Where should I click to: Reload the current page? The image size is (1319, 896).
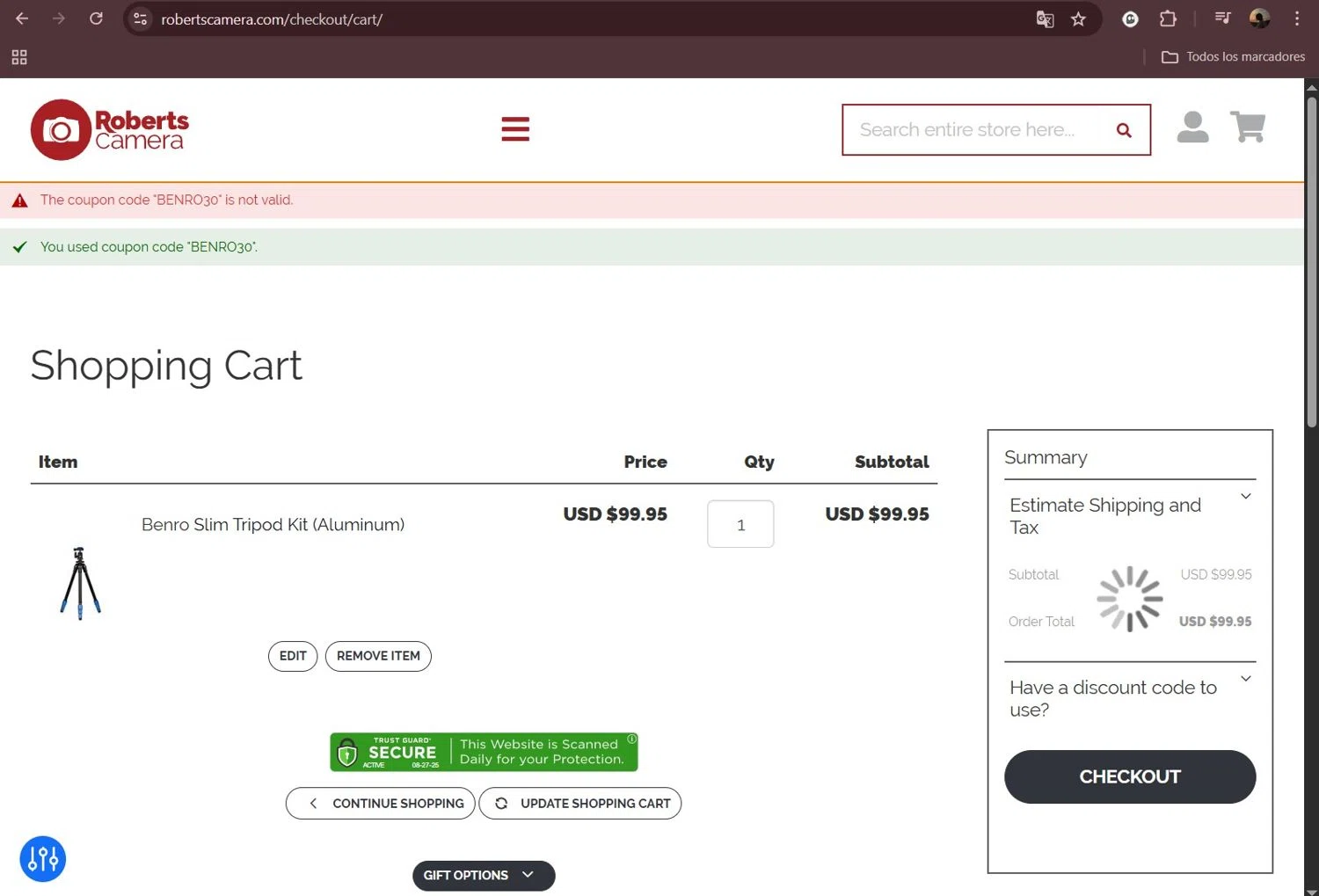click(96, 18)
